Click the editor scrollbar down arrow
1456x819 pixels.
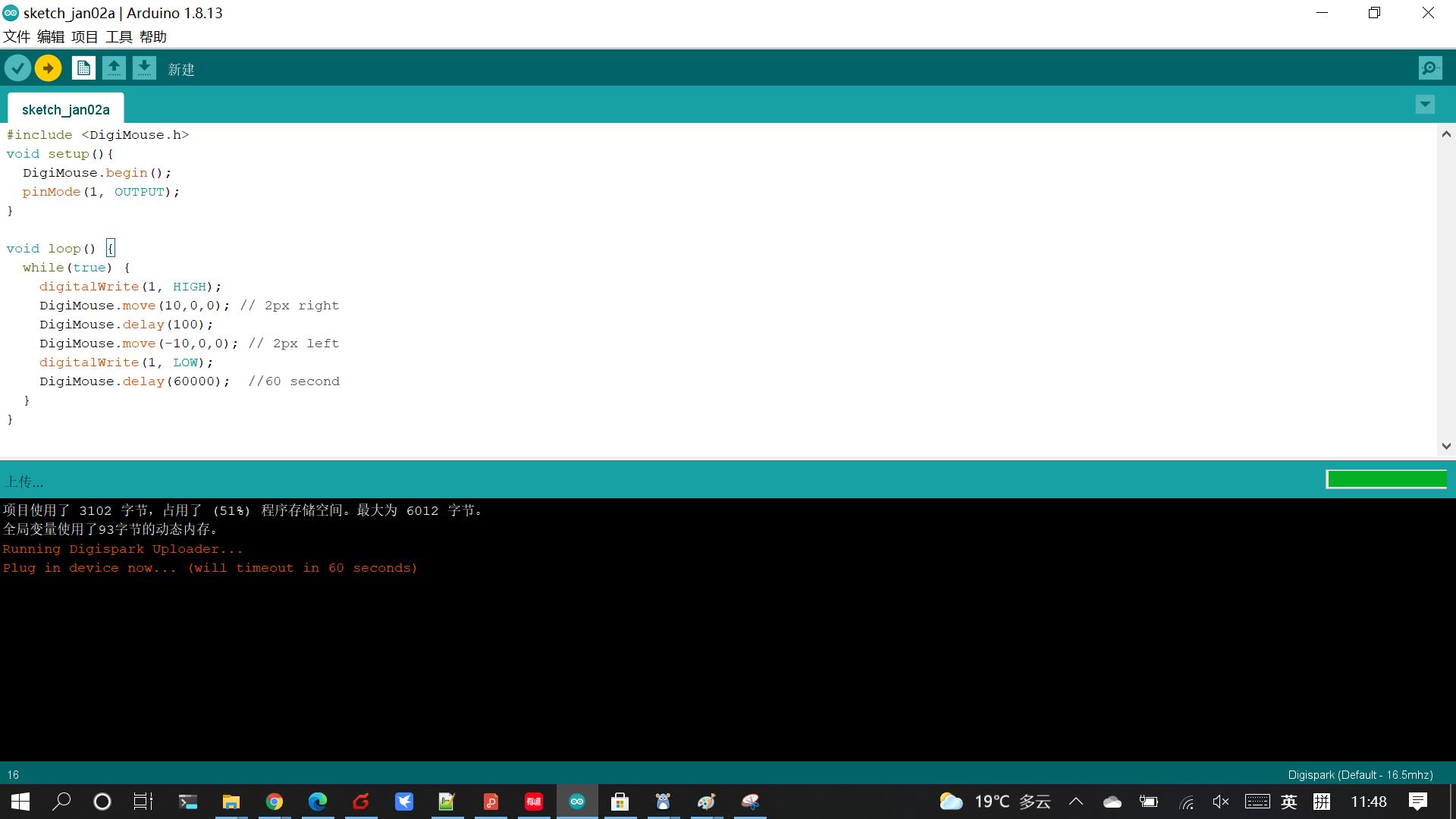pos(1445,446)
